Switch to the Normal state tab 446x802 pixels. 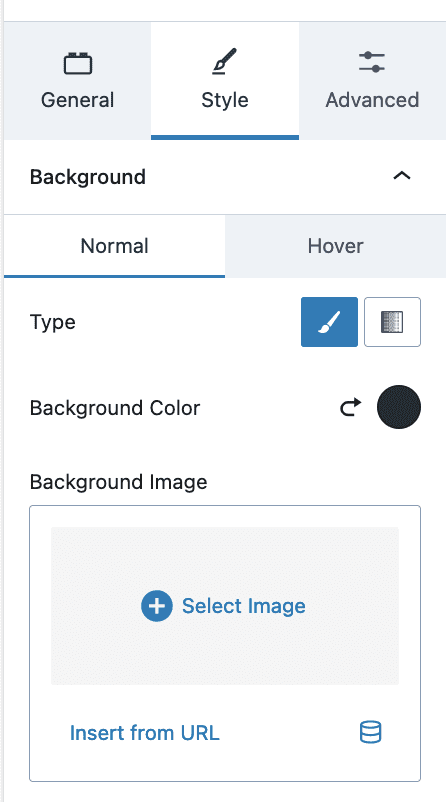click(115, 246)
